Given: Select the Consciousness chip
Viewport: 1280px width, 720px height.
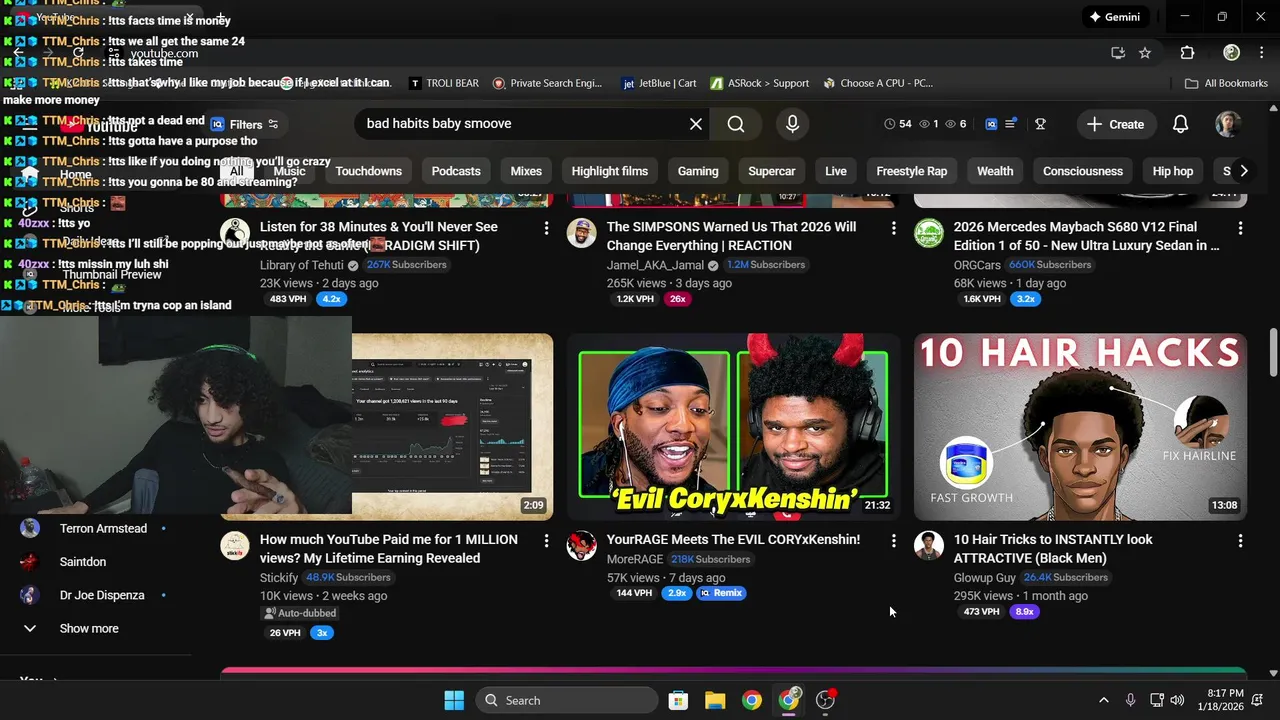Looking at the screenshot, I should (1083, 171).
